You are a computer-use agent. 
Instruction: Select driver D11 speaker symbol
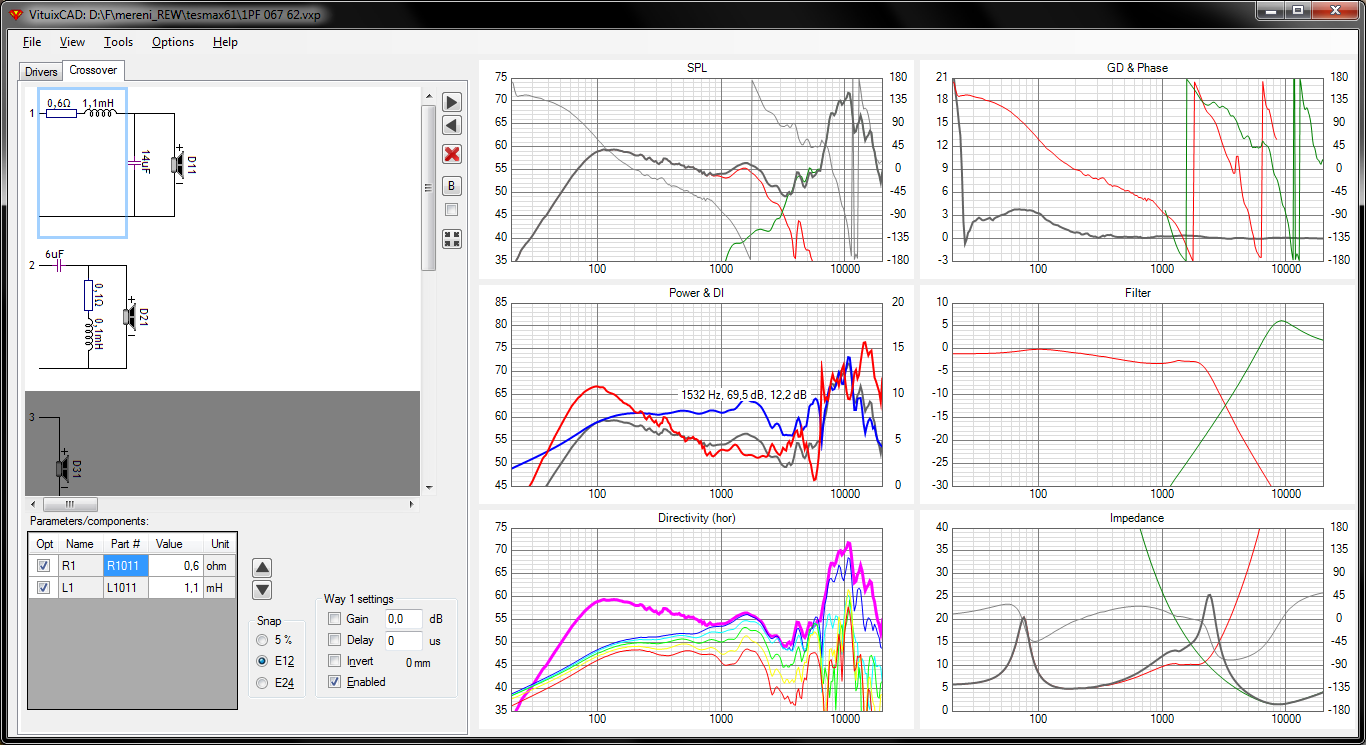click(178, 165)
